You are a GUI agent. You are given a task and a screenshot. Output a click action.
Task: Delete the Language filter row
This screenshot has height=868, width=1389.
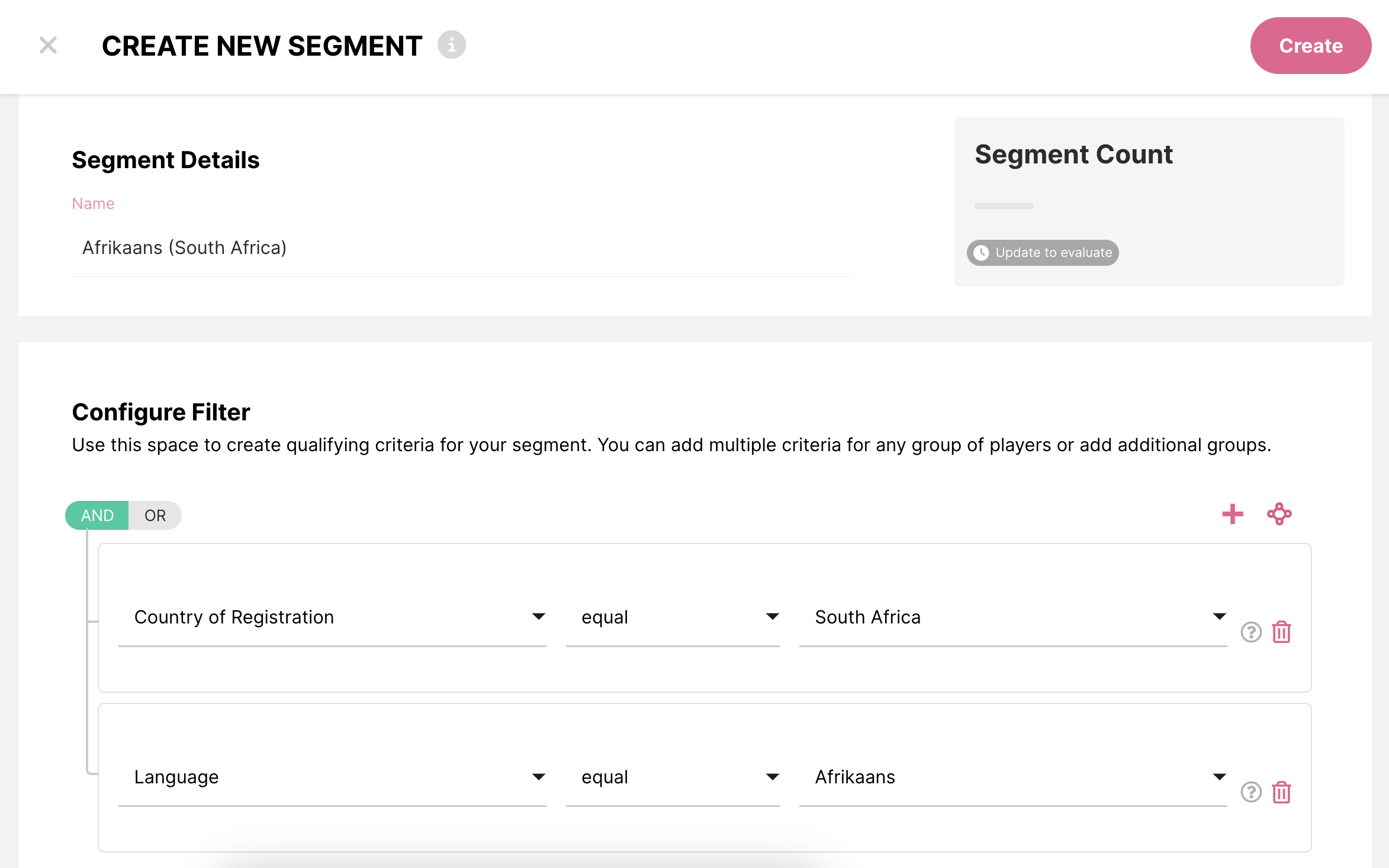point(1281,792)
